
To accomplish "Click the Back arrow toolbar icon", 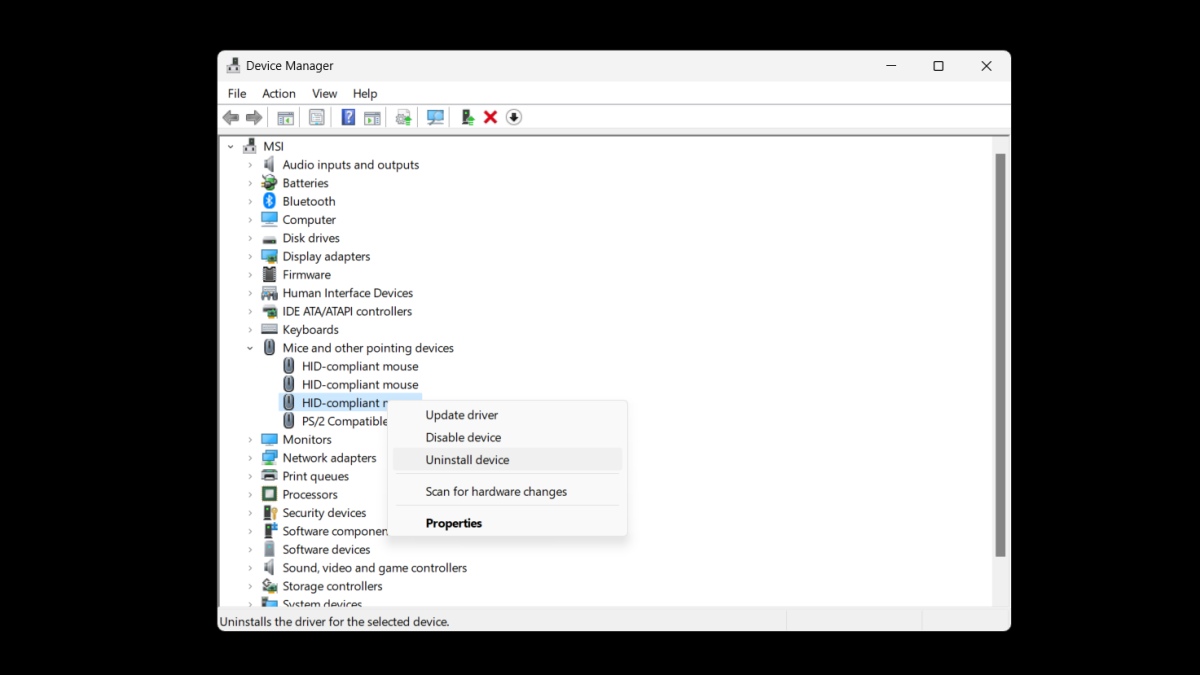I will pos(231,117).
